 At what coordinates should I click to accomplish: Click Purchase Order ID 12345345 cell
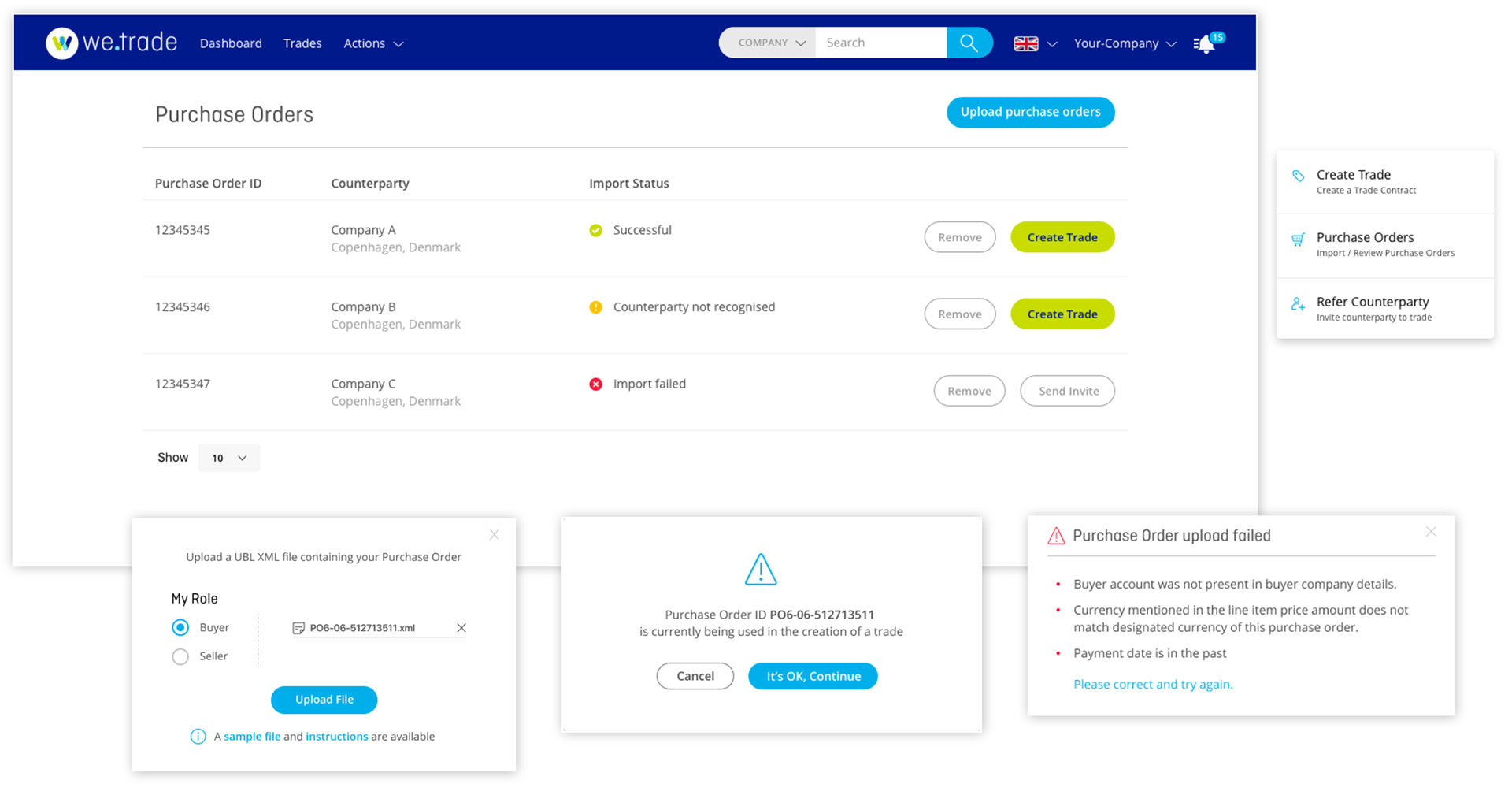(x=183, y=230)
